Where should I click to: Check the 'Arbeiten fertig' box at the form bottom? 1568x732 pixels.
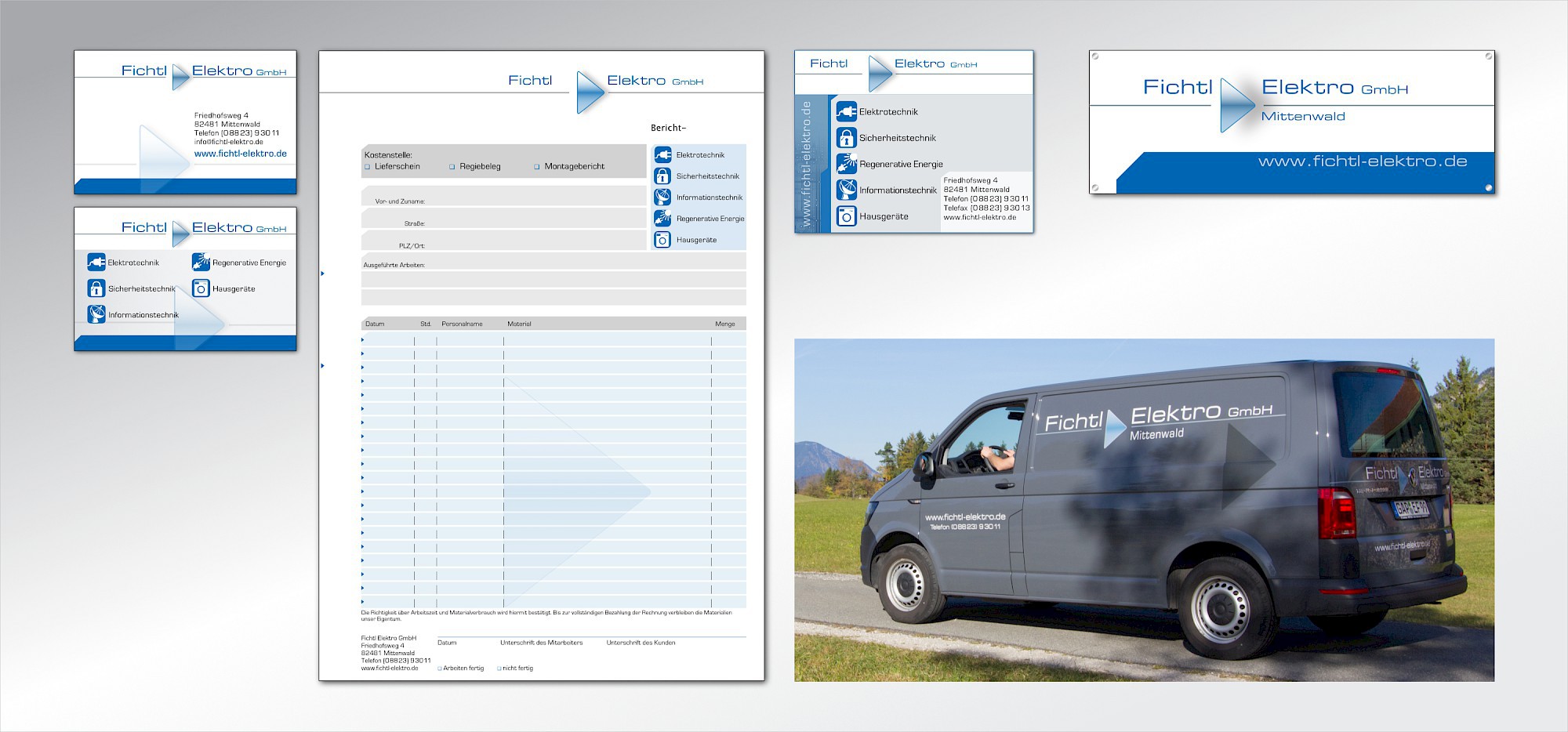pos(440,669)
